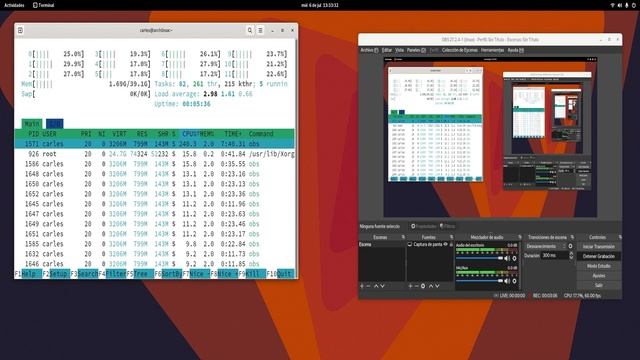The width and height of the screenshot is (640, 360).
Task: Select the Main tab in htop
Action: (32, 124)
